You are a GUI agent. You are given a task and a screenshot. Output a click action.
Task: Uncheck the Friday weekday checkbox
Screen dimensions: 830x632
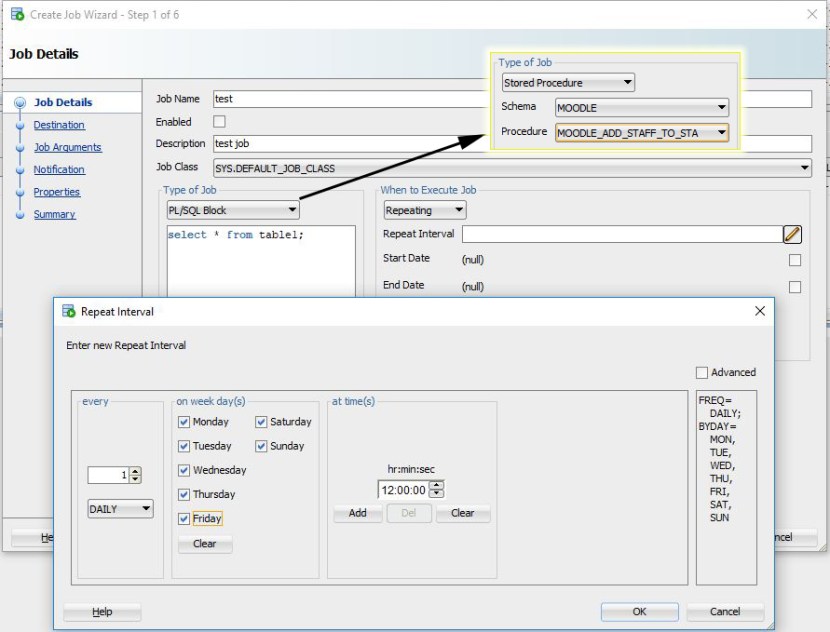184,519
